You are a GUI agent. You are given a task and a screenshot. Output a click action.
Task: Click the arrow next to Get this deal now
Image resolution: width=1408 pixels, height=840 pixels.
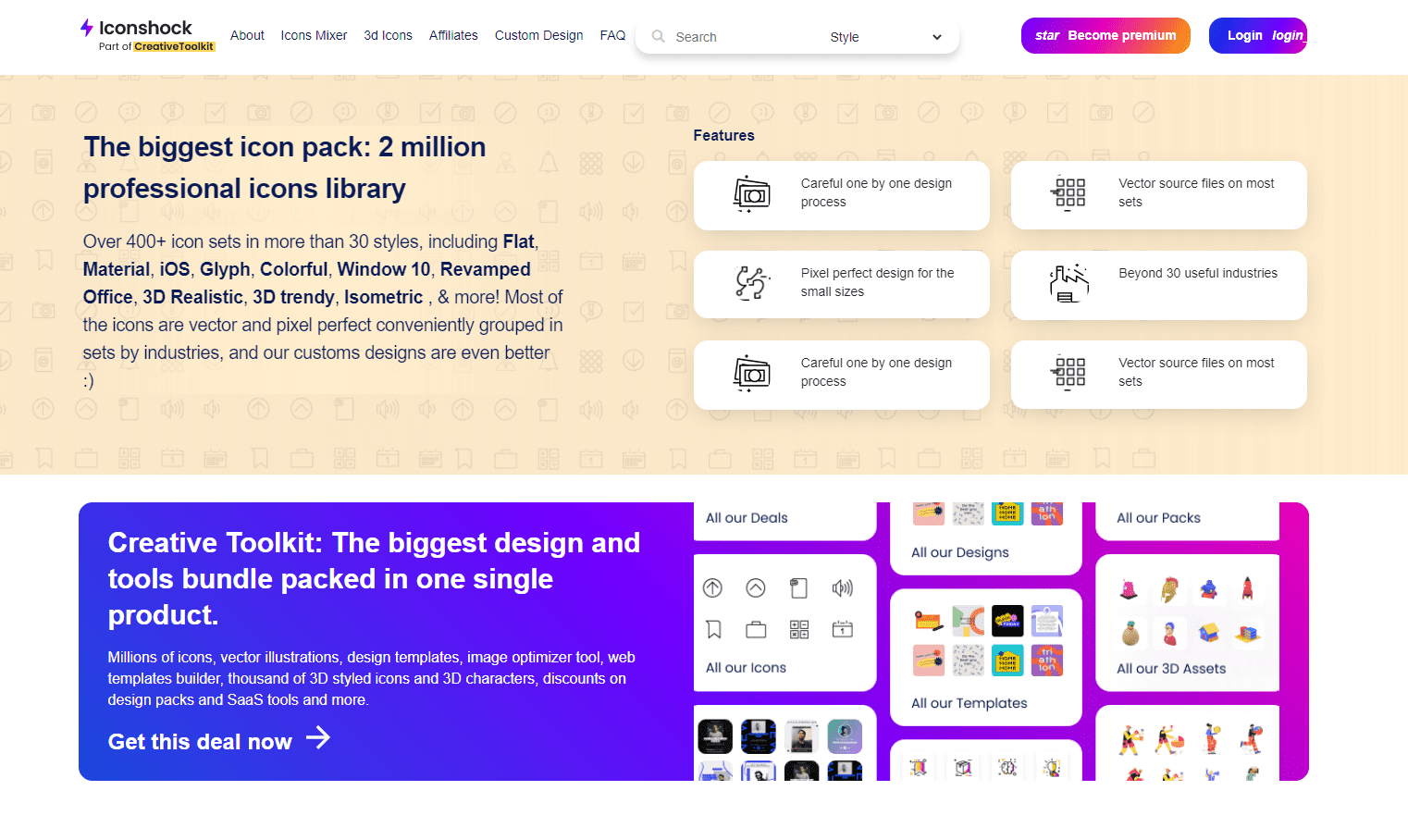pyautogui.click(x=318, y=738)
